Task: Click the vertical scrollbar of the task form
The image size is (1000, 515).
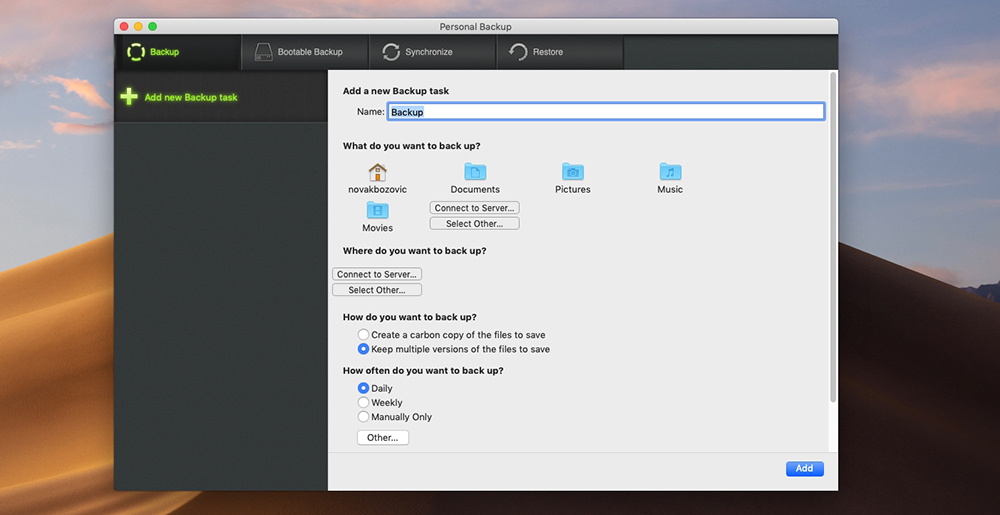Action: click(x=833, y=237)
